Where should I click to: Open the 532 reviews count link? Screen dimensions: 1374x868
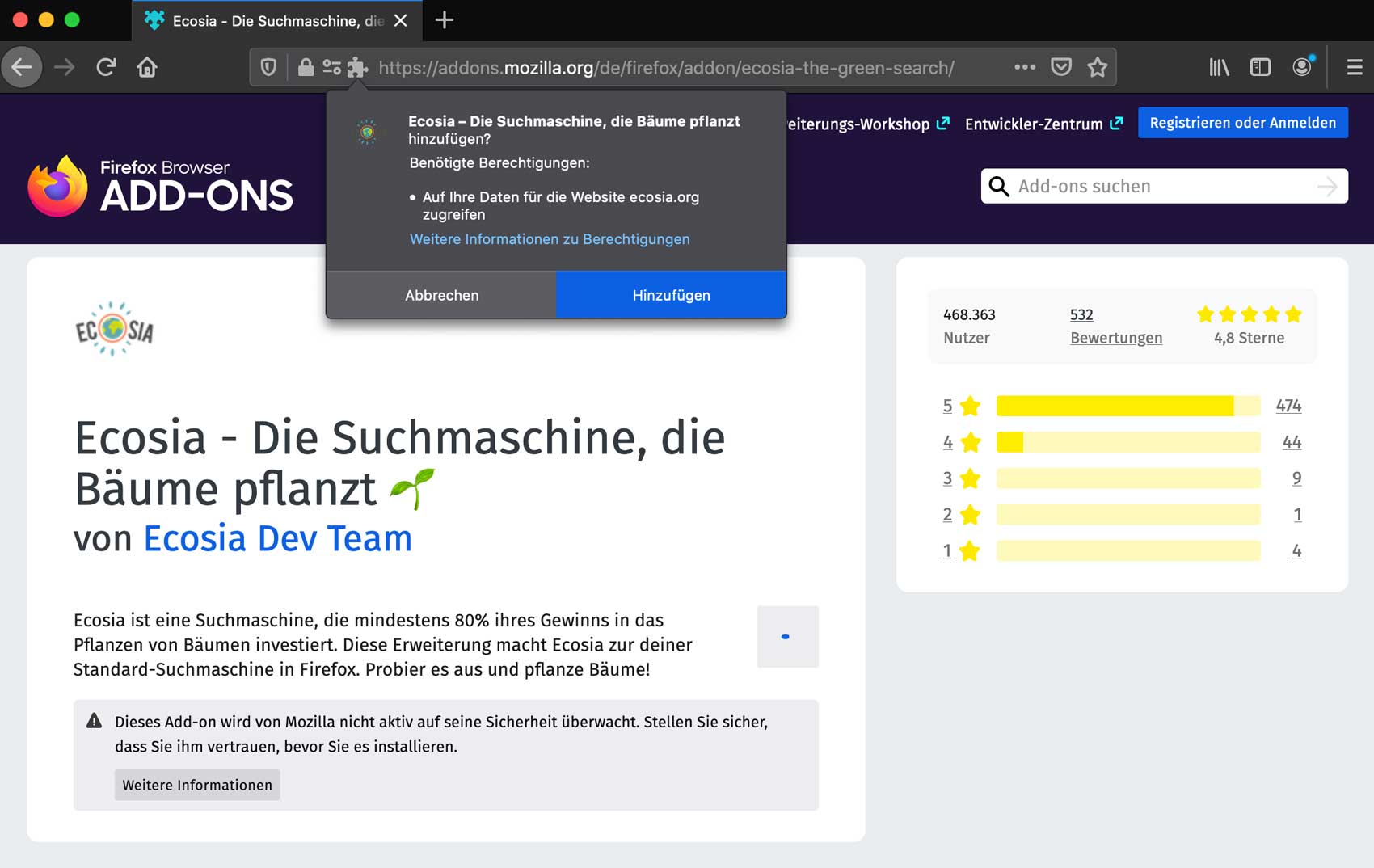tap(1081, 314)
